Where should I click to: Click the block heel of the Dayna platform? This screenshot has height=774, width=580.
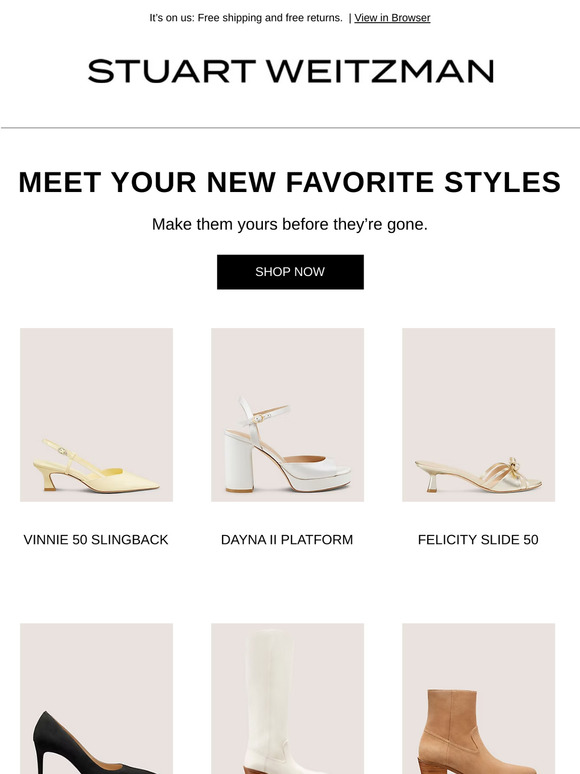click(x=239, y=462)
